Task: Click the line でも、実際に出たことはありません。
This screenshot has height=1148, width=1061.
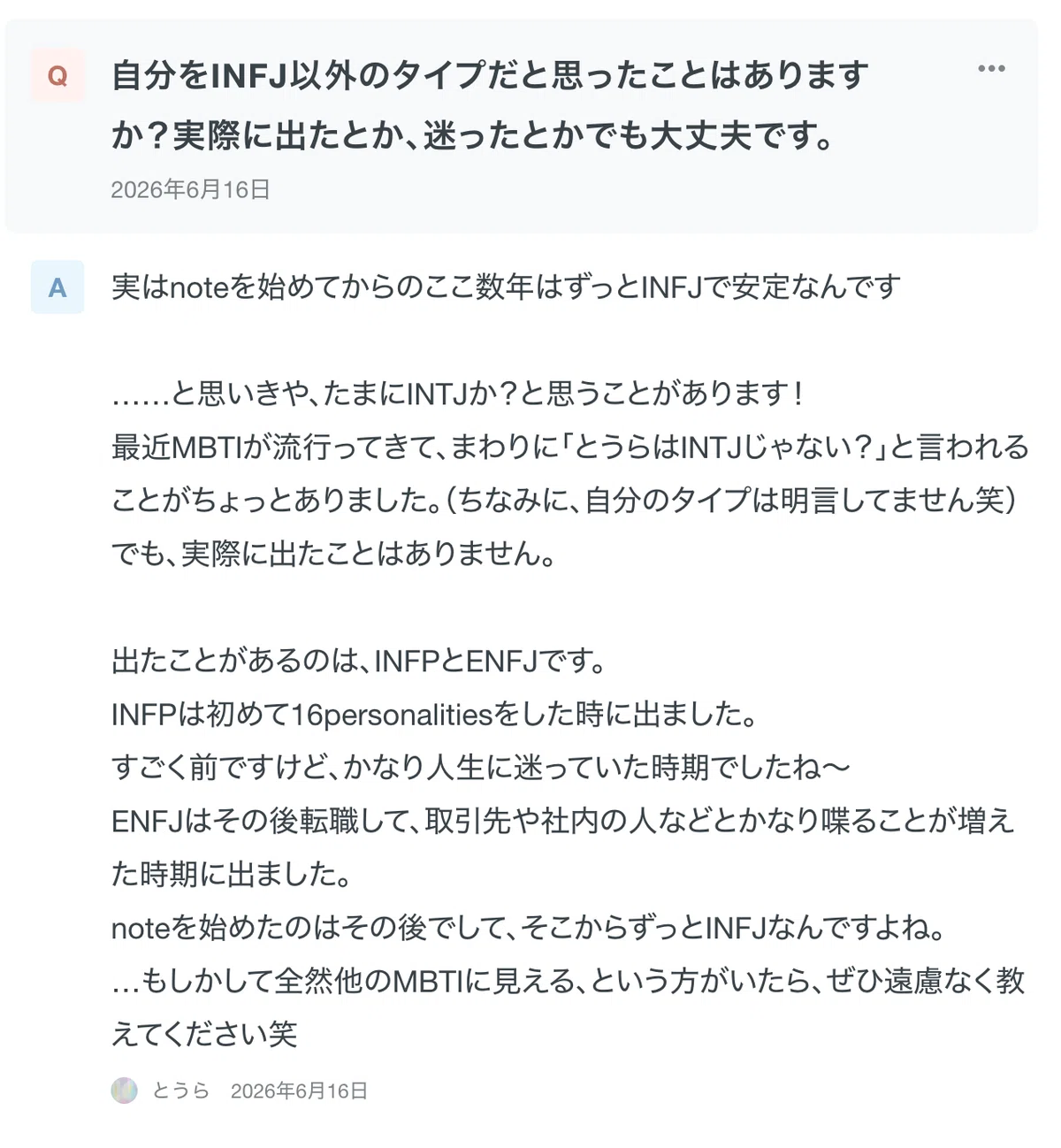Action: point(334,554)
